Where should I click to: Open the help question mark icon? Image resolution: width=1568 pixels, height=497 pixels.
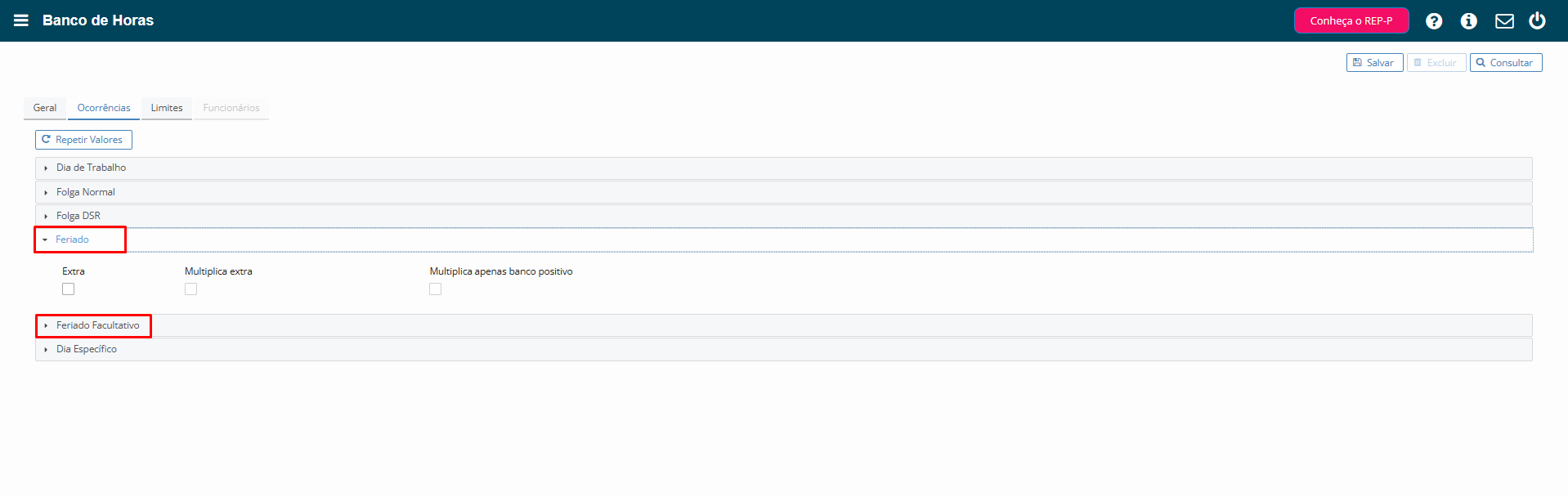coord(1434,21)
